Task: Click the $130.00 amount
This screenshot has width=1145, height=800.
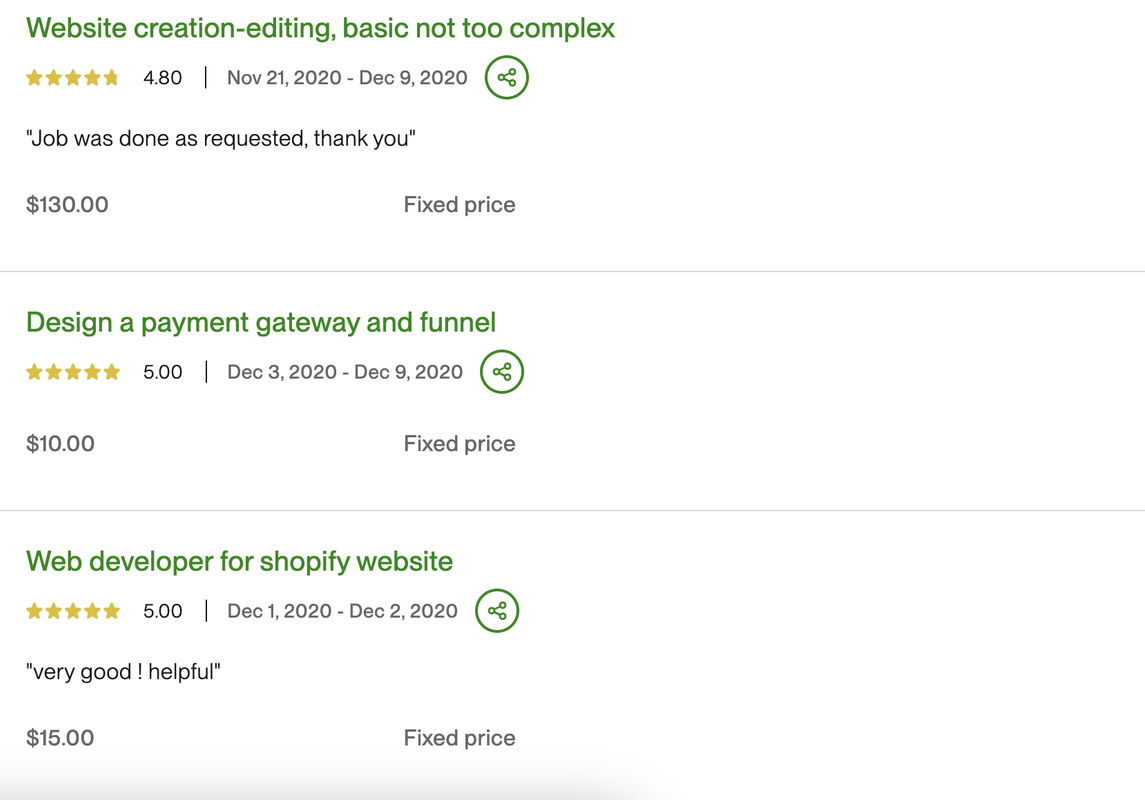Action: pyautogui.click(x=67, y=205)
